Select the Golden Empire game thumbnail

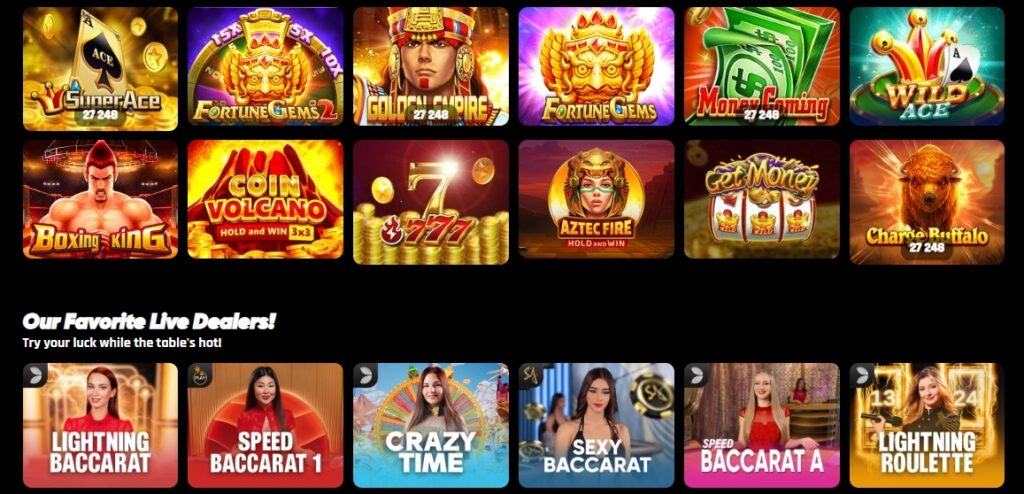(x=431, y=66)
